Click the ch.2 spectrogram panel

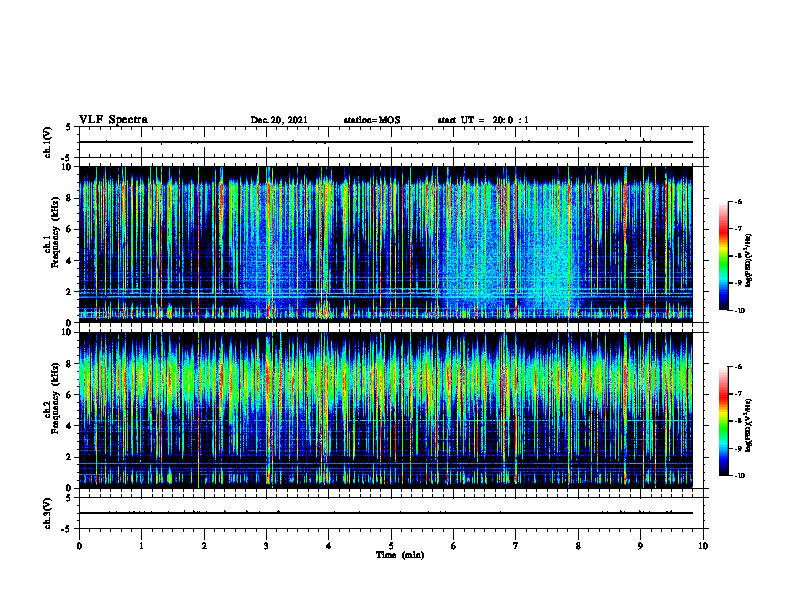pos(386,410)
